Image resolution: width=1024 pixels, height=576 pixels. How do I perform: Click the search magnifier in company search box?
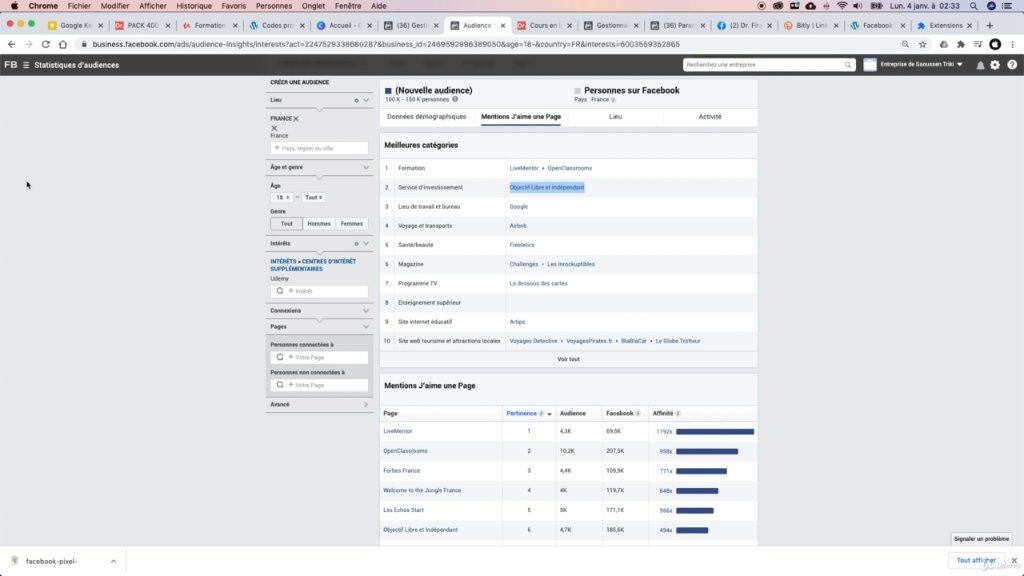point(848,65)
